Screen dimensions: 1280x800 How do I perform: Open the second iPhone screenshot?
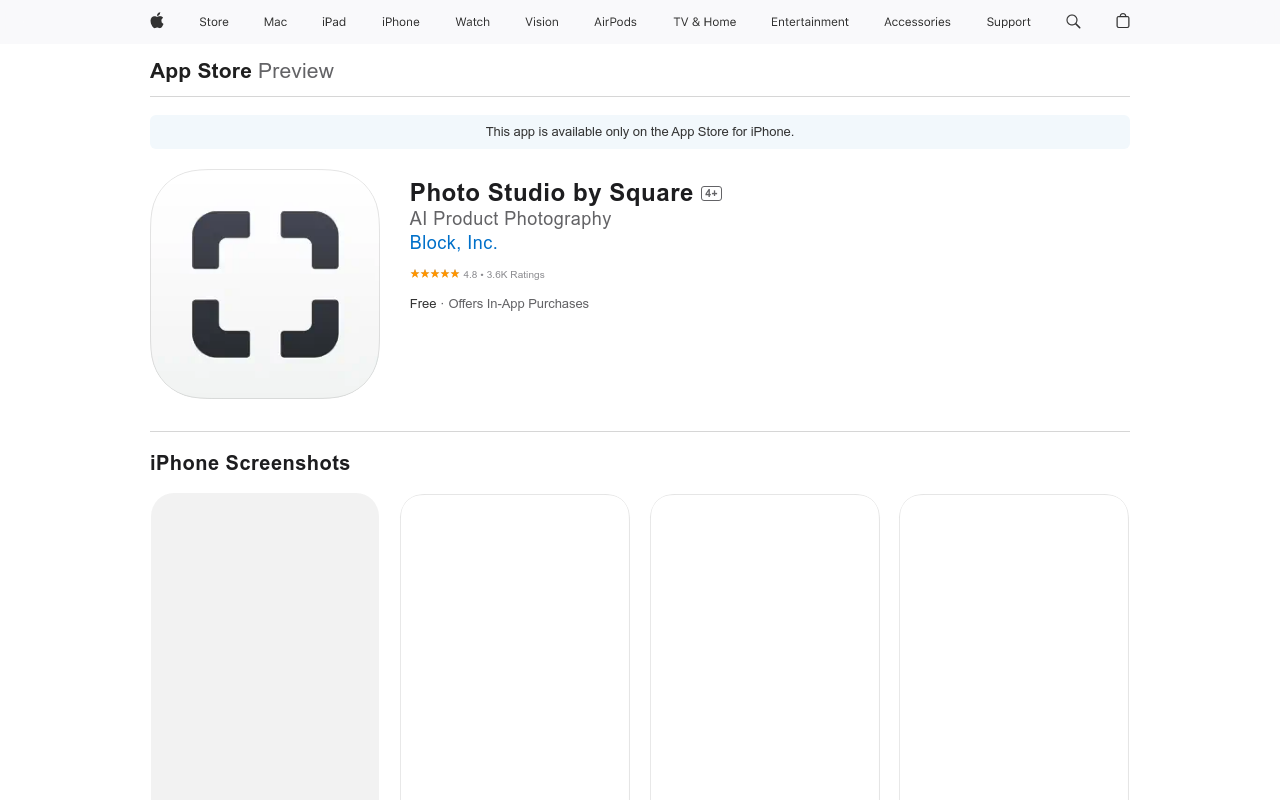(x=515, y=647)
